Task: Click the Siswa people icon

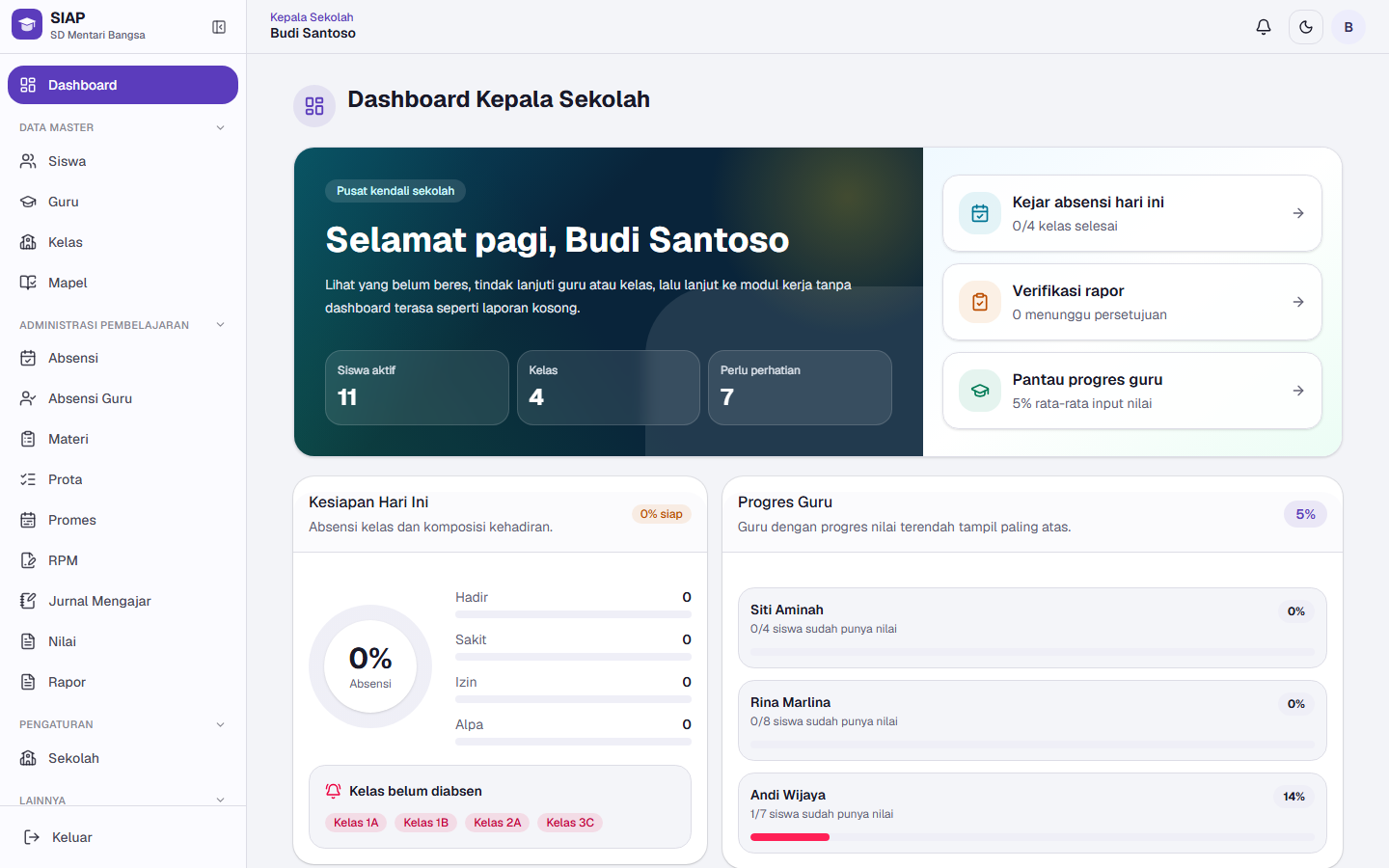Action: click(x=28, y=161)
